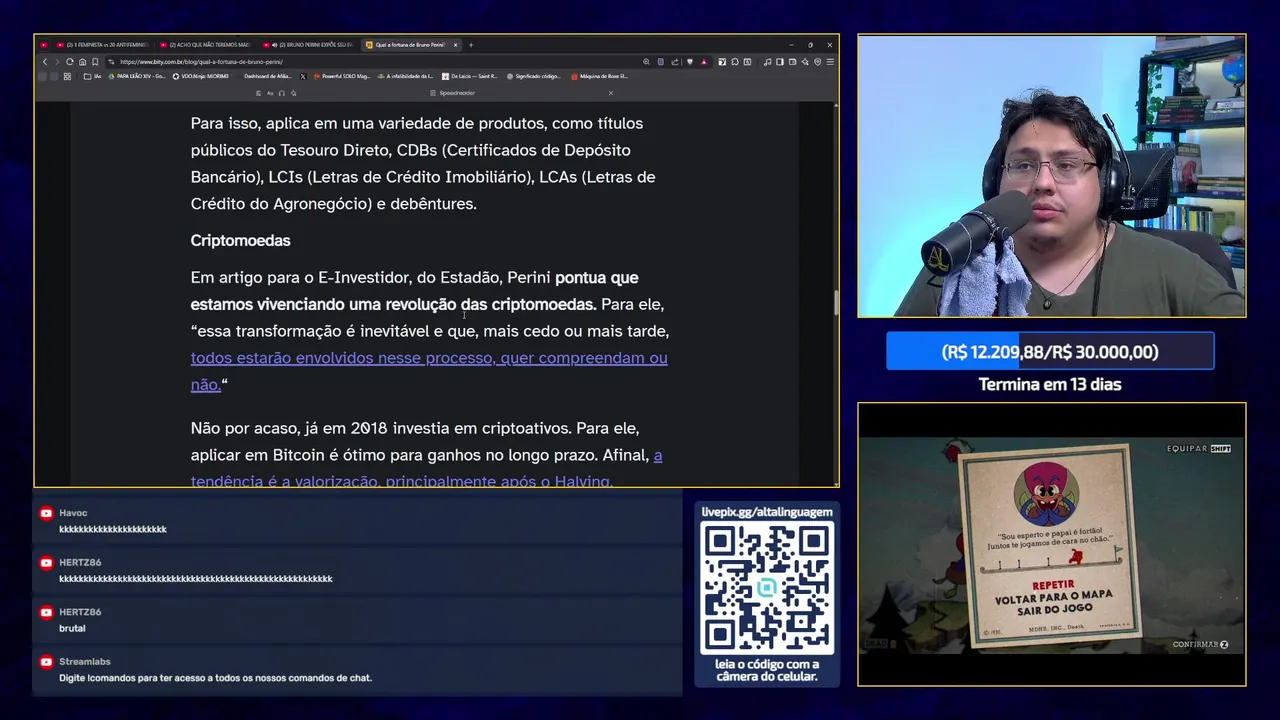Click the Speedreader appearance page icon
Viewport: 1280px width, 720px height.
[258, 93]
